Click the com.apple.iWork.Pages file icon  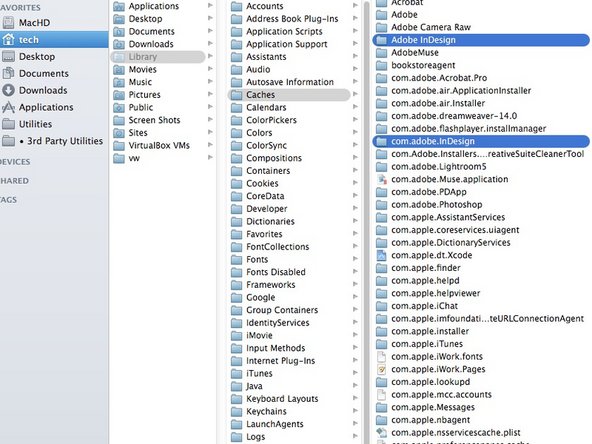(x=382, y=369)
